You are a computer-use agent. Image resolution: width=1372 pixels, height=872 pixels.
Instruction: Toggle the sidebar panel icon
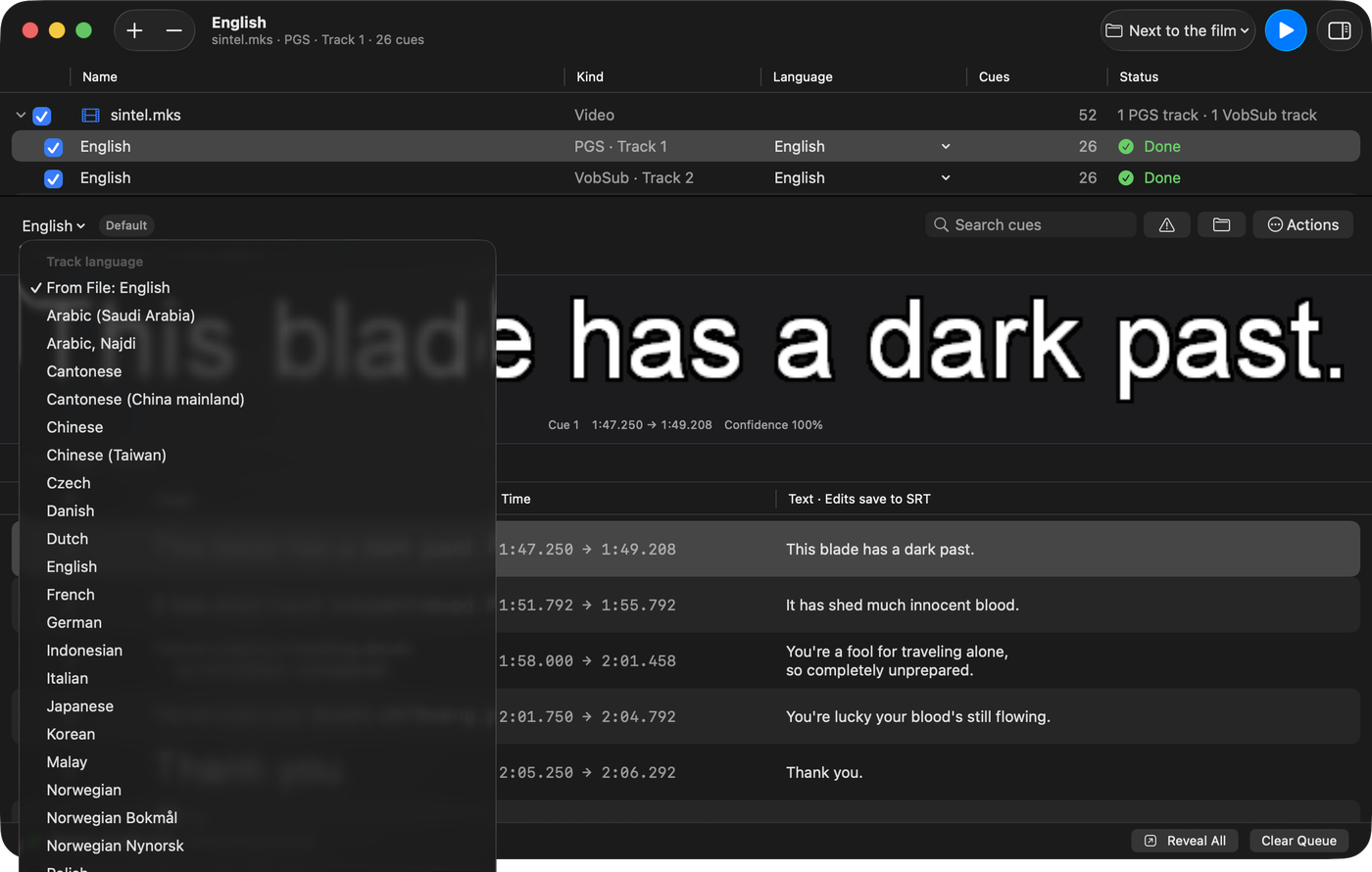1339,30
